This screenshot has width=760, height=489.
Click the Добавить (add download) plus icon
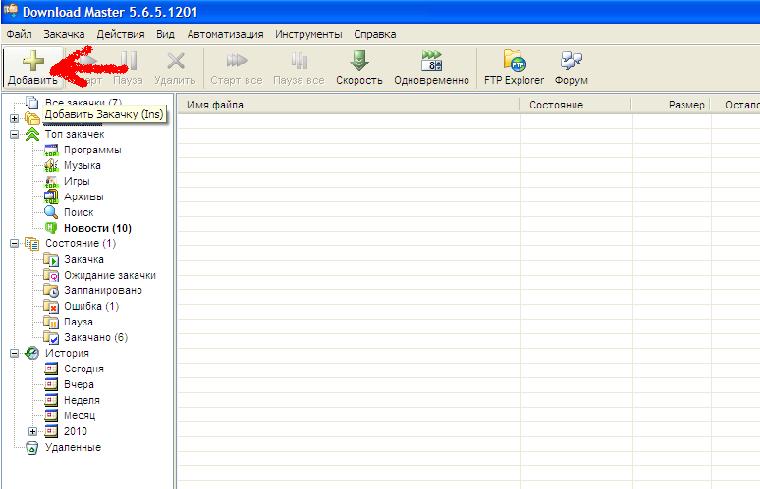click(33, 61)
